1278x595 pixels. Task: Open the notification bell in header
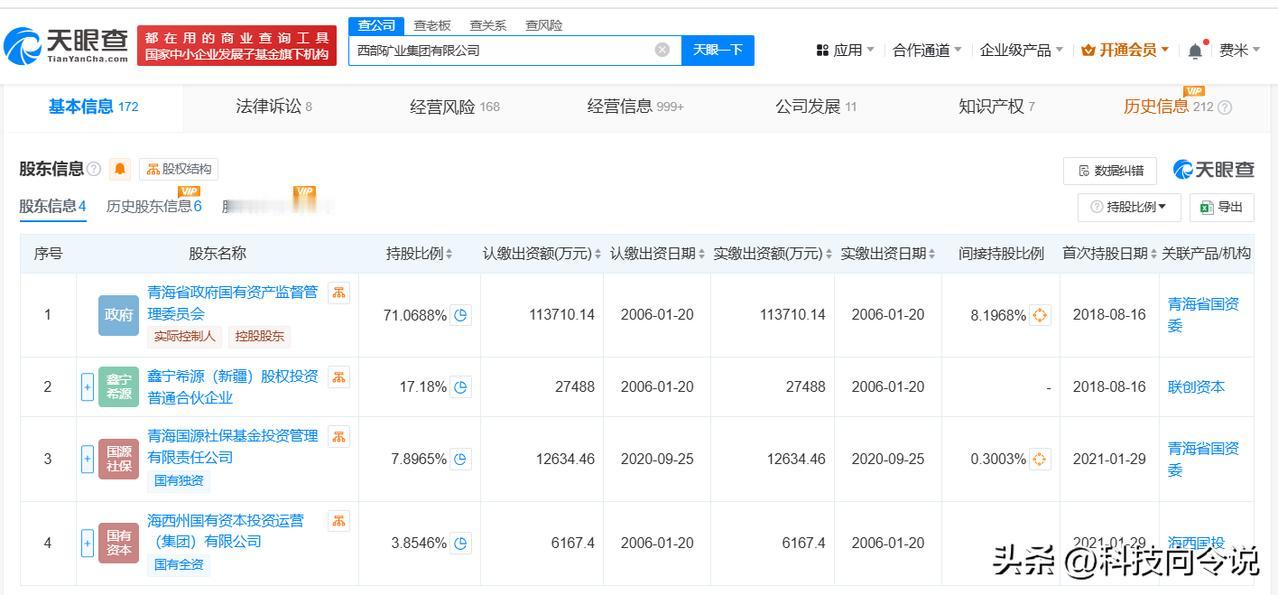tap(1195, 50)
